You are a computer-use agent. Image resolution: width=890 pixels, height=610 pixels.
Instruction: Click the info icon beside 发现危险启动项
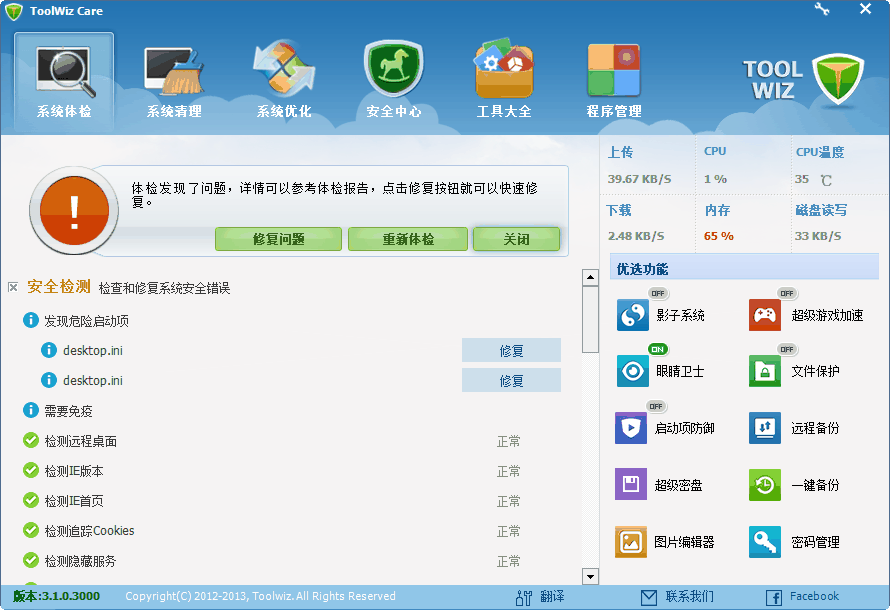(x=31, y=320)
